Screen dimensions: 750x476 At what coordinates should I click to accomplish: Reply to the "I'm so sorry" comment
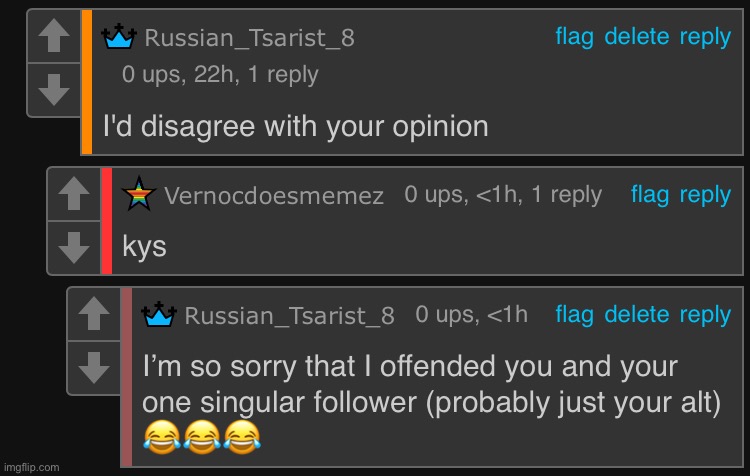[x=705, y=315]
